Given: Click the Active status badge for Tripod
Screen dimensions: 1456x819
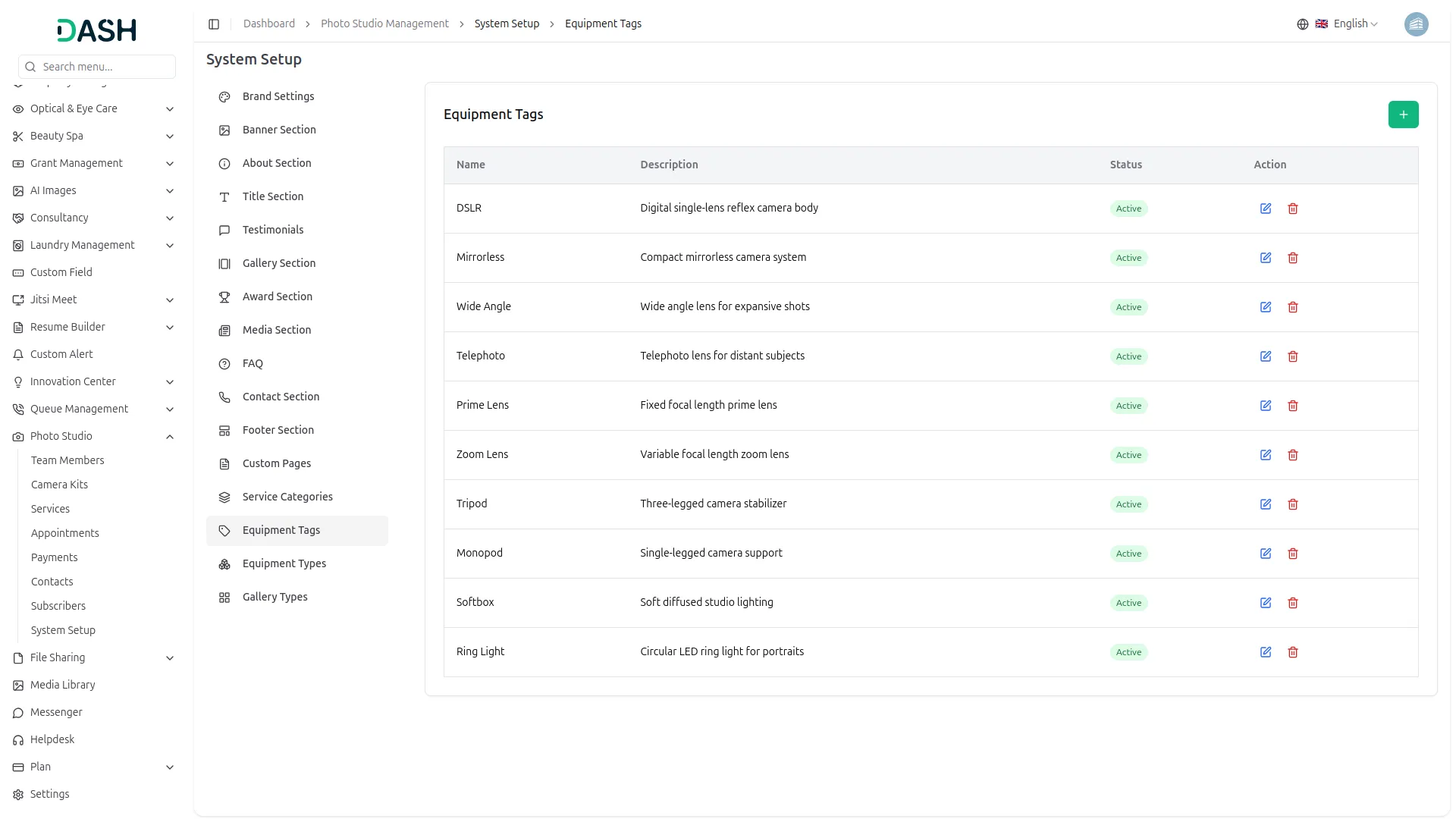Looking at the screenshot, I should click(1128, 504).
